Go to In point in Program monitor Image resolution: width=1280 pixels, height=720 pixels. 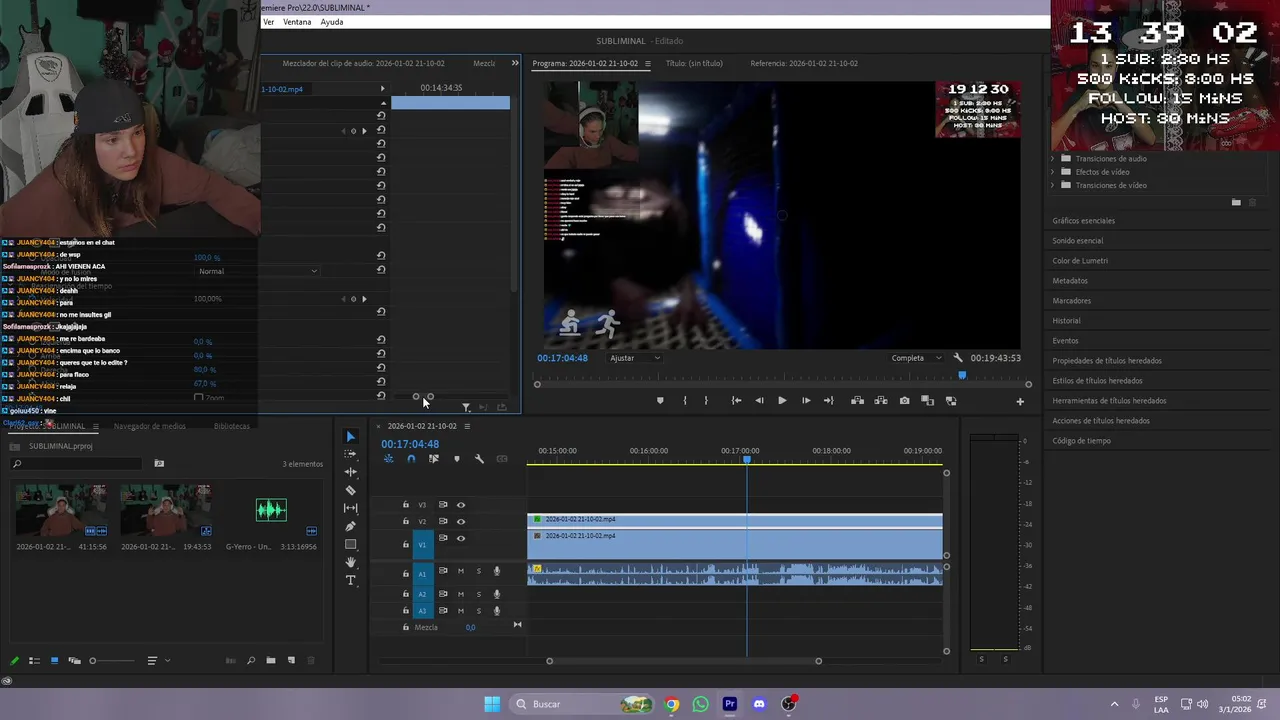[x=736, y=401]
